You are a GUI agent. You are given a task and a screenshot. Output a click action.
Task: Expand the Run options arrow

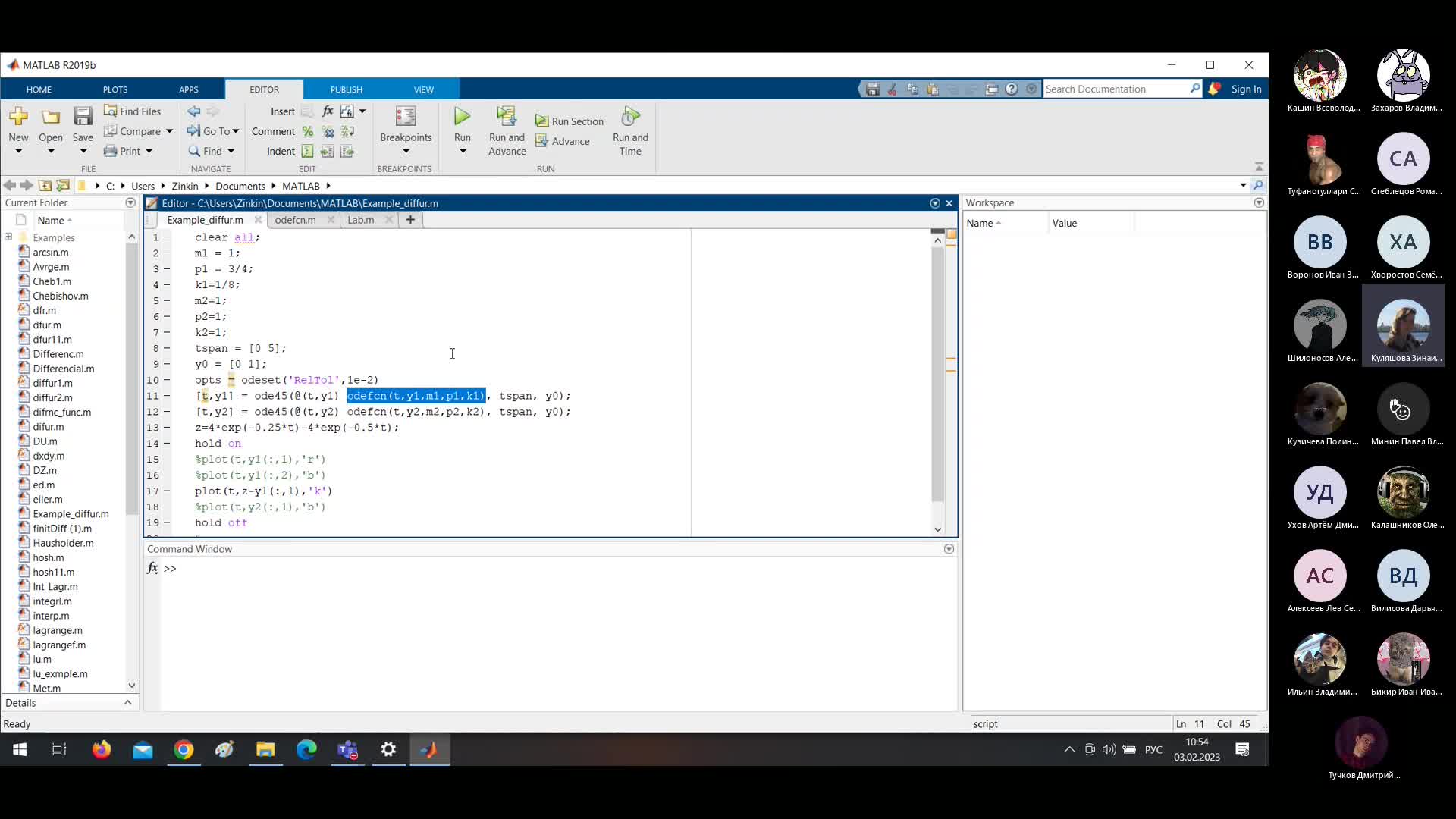(x=463, y=151)
